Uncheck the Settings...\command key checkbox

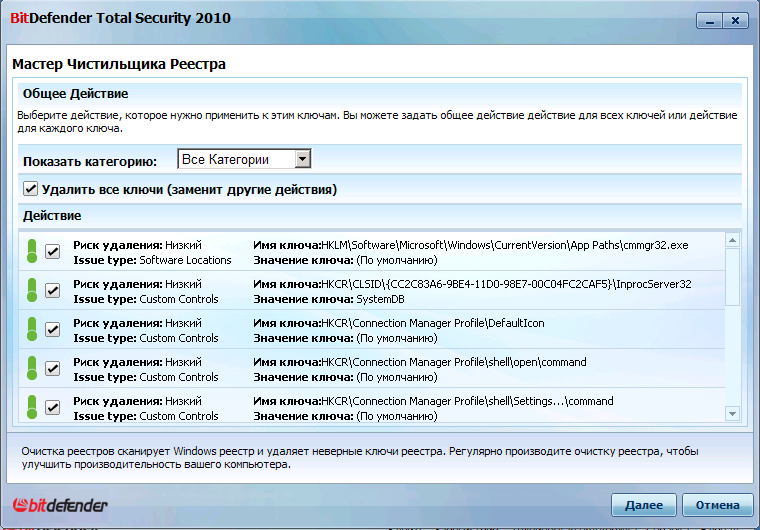(52, 407)
